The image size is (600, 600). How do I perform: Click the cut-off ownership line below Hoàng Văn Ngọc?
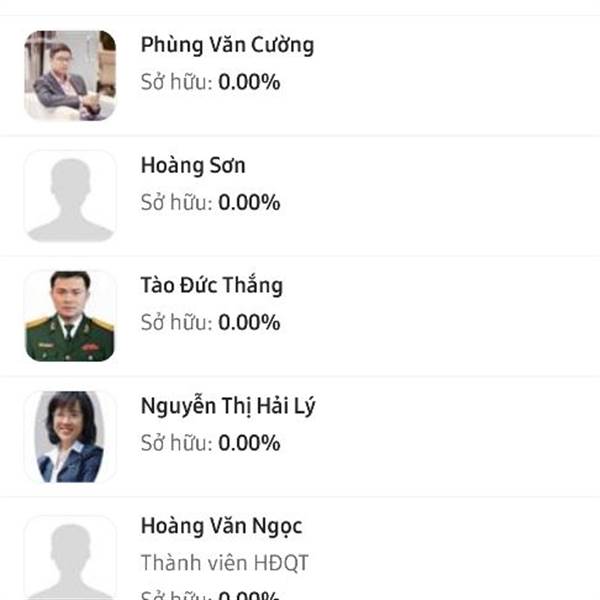tap(210, 595)
